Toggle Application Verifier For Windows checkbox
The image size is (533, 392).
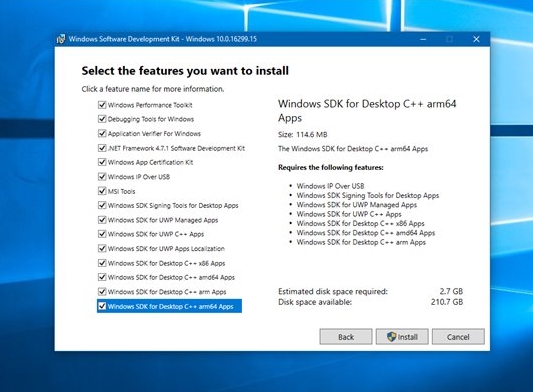coord(102,133)
